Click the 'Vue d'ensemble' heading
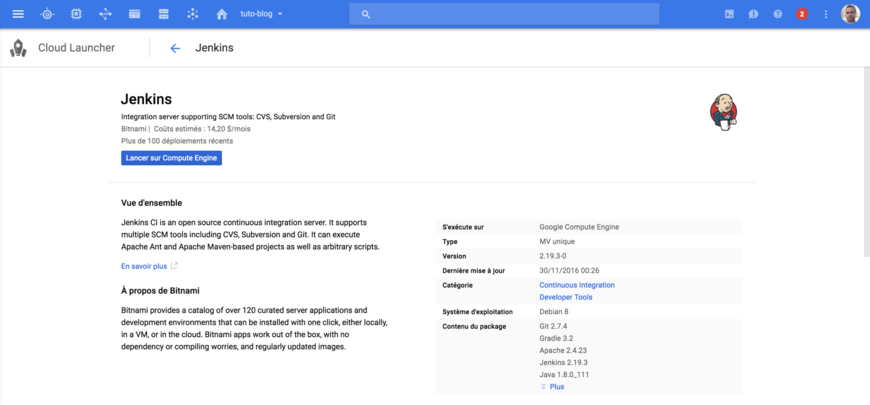Image resolution: width=870 pixels, height=405 pixels. [151, 203]
